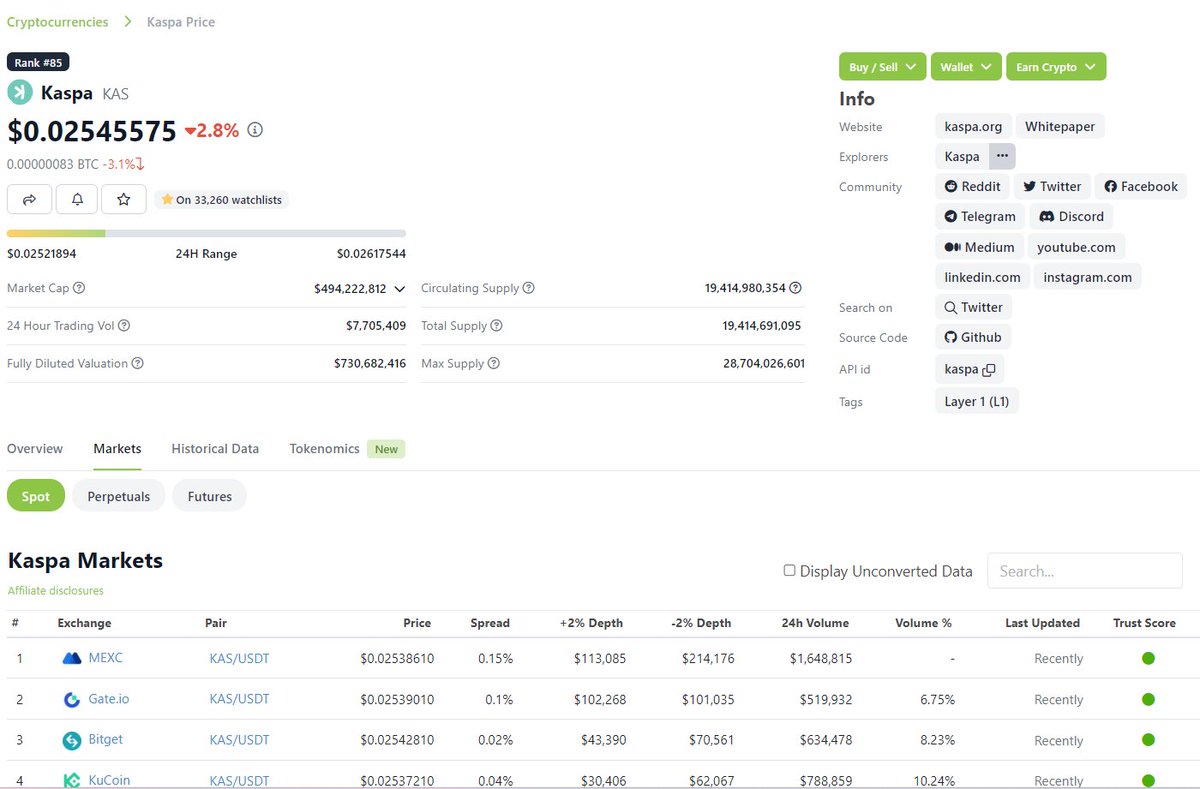Viewport: 1200px width, 789px height.
Task: Click the info icon next to price change
Action: [255, 130]
